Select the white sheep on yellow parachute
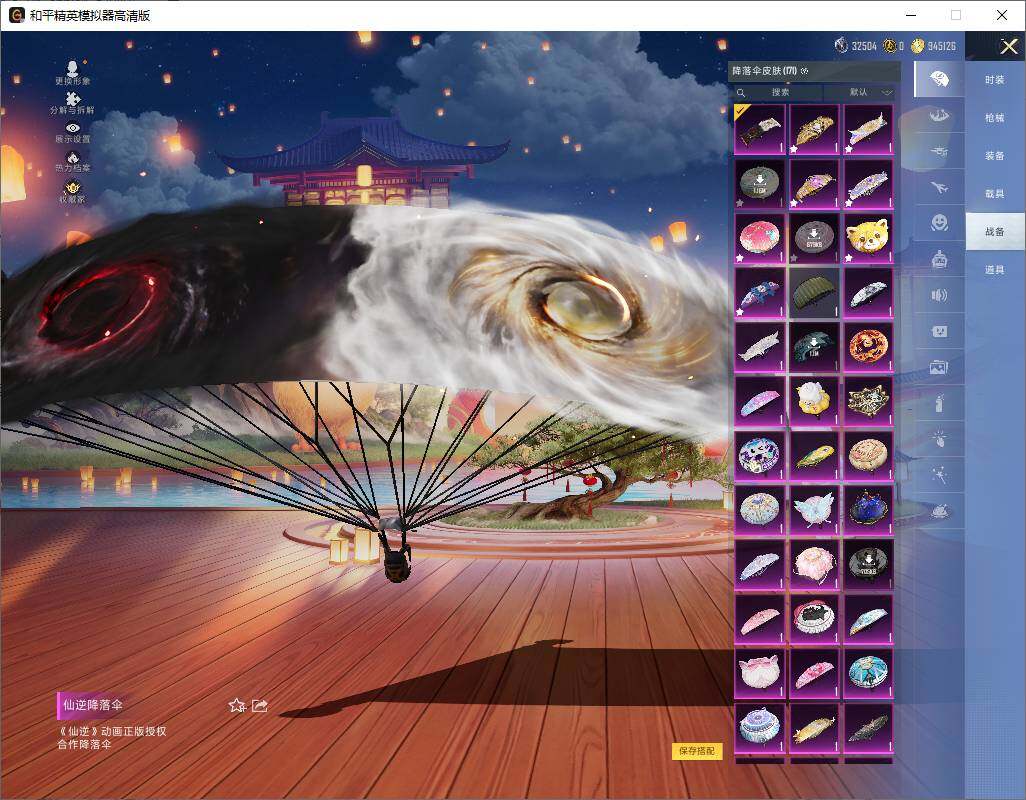This screenshot has width=1026, height=800. coord(814,401)
